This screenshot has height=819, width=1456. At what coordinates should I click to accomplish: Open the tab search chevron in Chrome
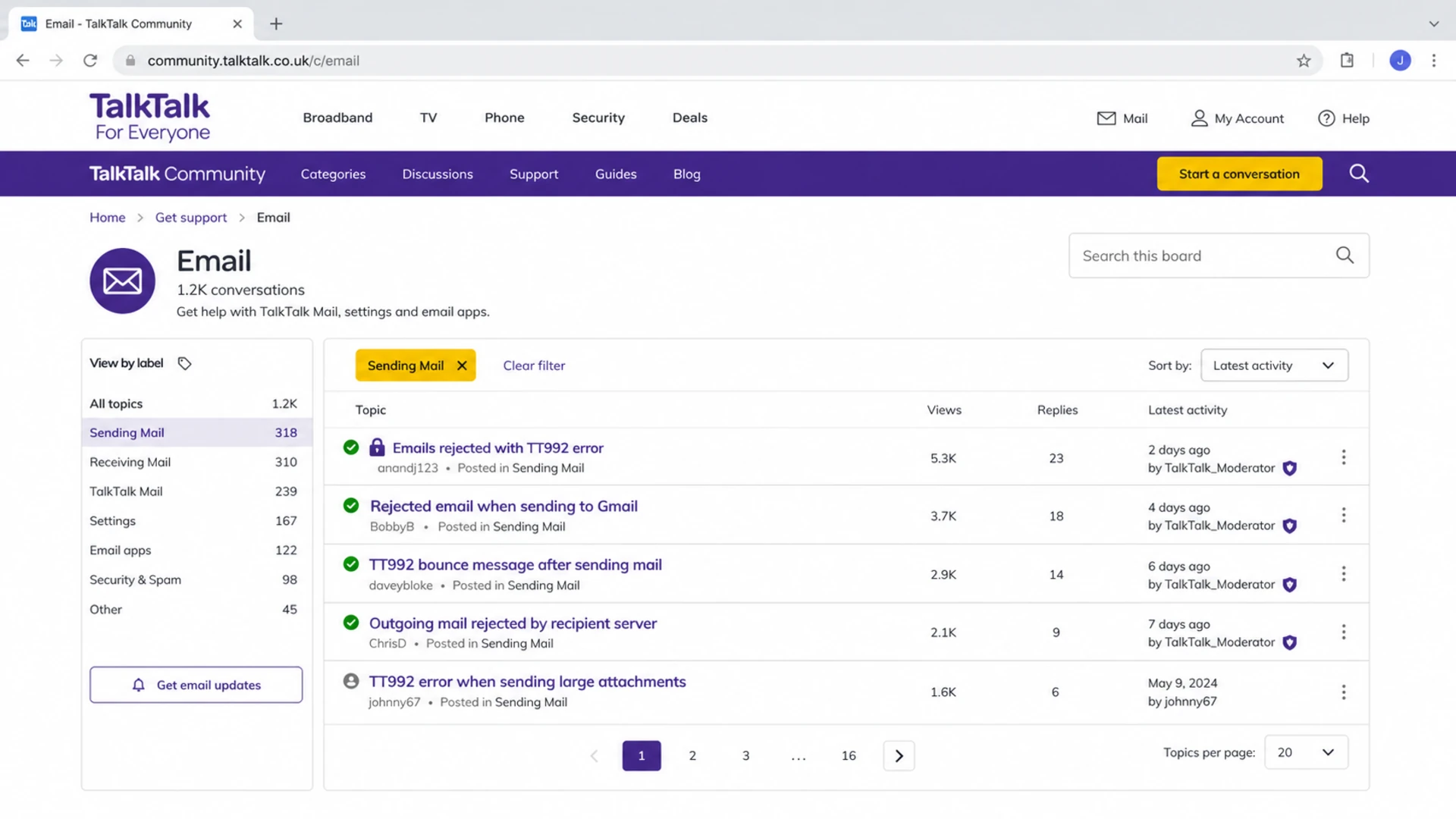pyautogui.click(x=1433, y=24)
